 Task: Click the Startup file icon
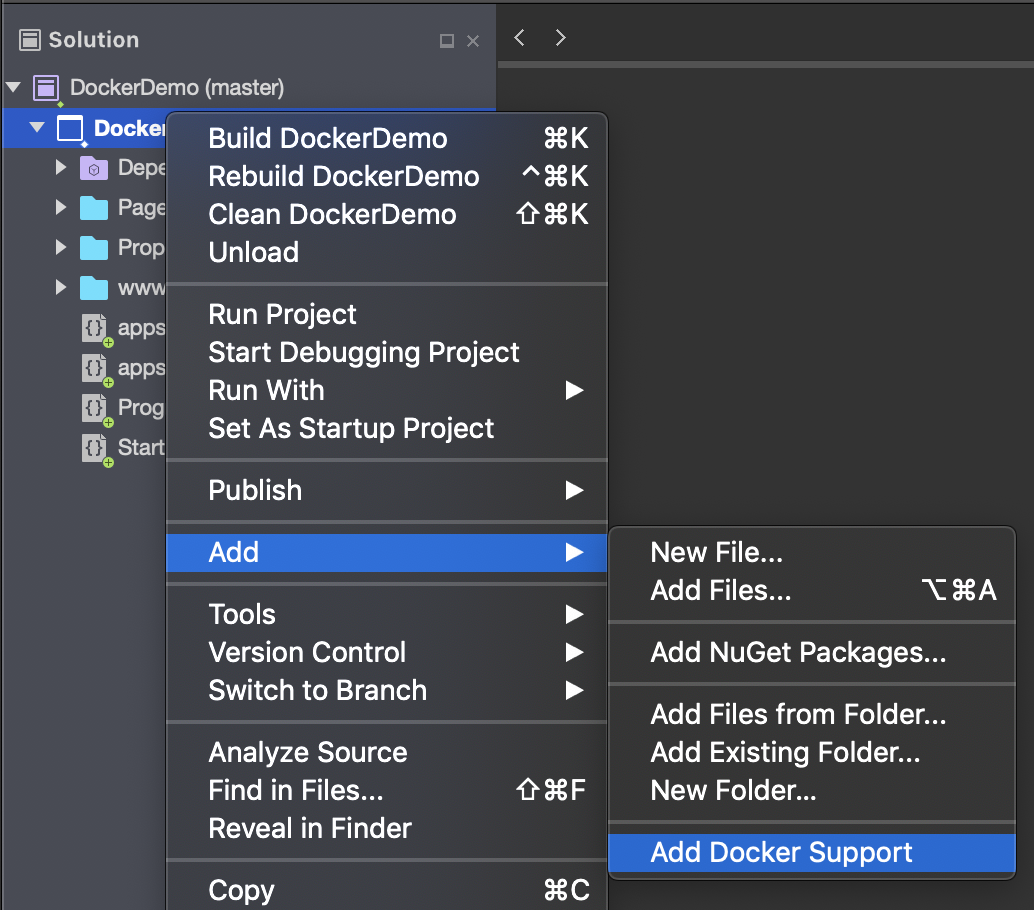click(x=95, y=448)
